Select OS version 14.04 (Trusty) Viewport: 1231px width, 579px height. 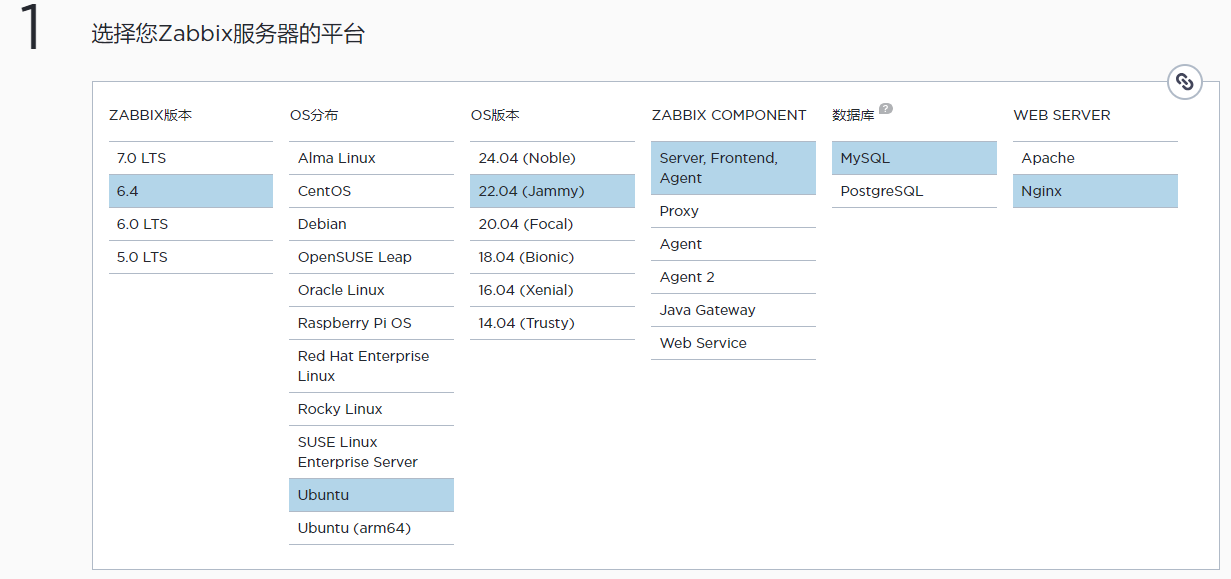coord(553,323)
